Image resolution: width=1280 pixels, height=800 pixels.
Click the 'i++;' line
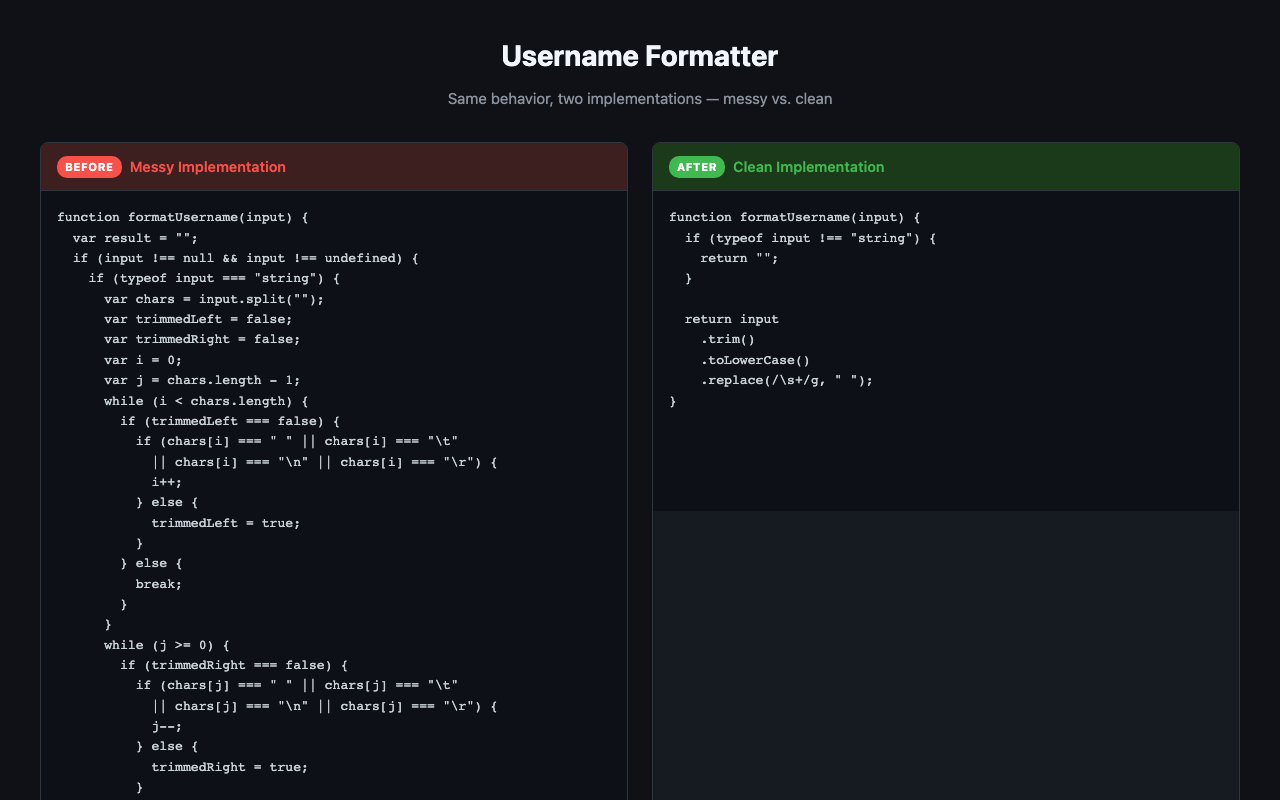pos(167,482)
